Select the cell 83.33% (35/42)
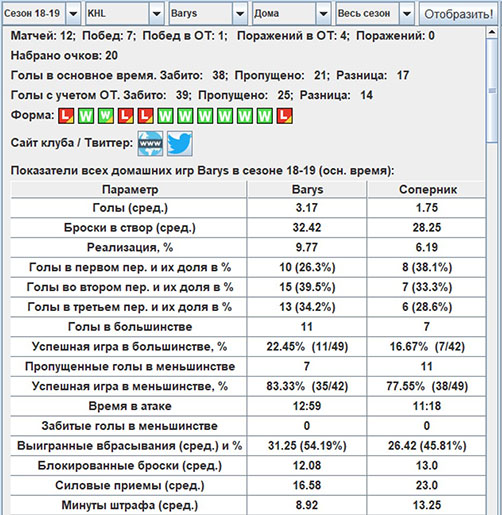502x515 pixels. [307, 387]
